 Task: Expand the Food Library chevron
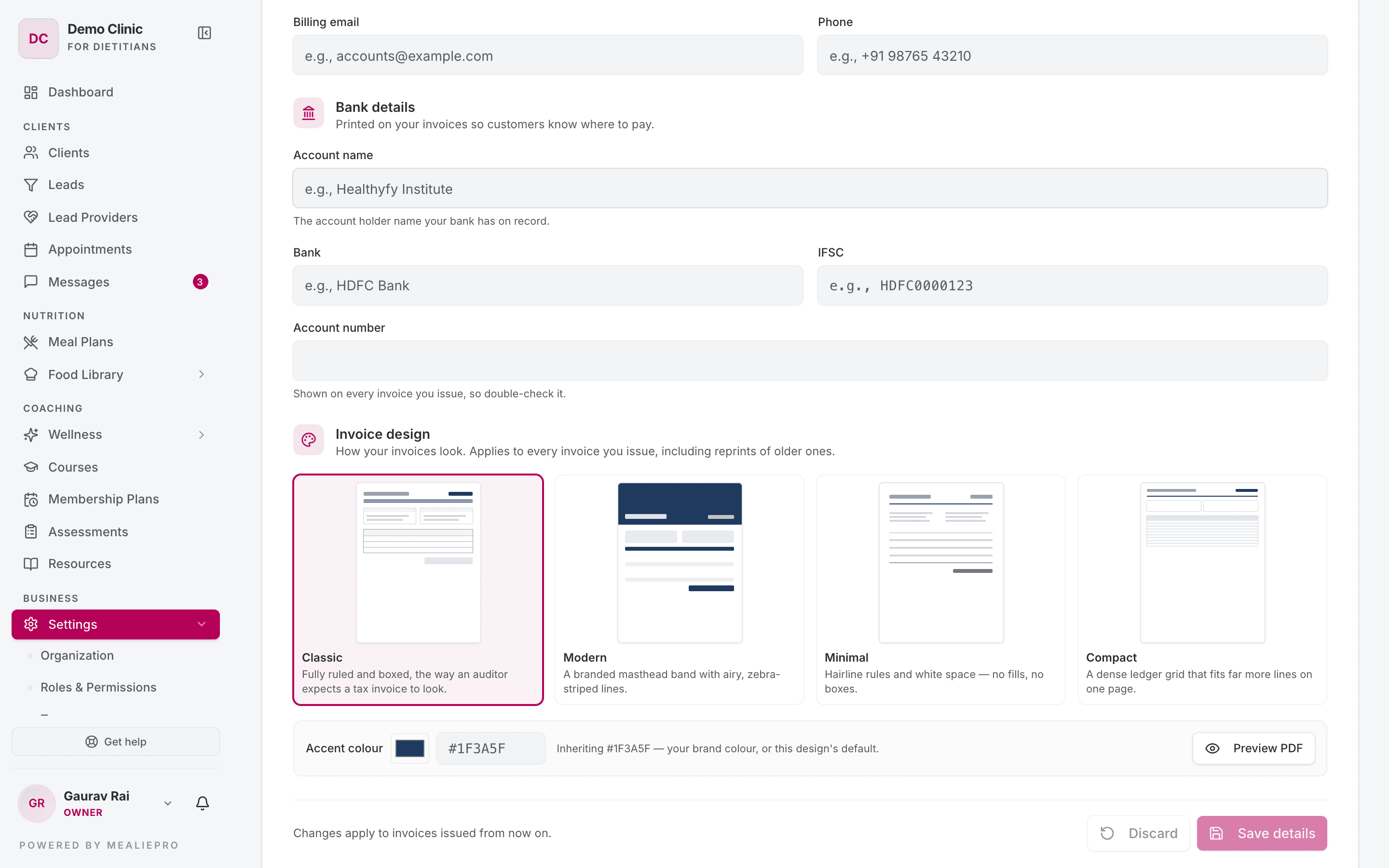[x=202, y=374]
